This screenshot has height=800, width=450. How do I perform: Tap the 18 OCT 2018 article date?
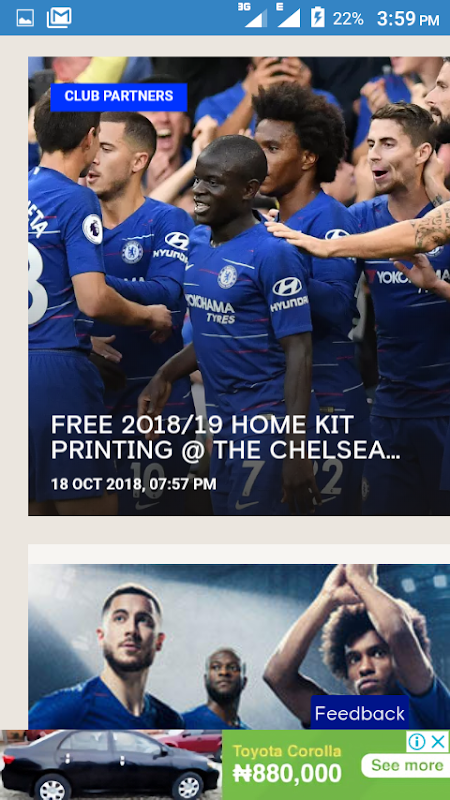coord(134,484)
